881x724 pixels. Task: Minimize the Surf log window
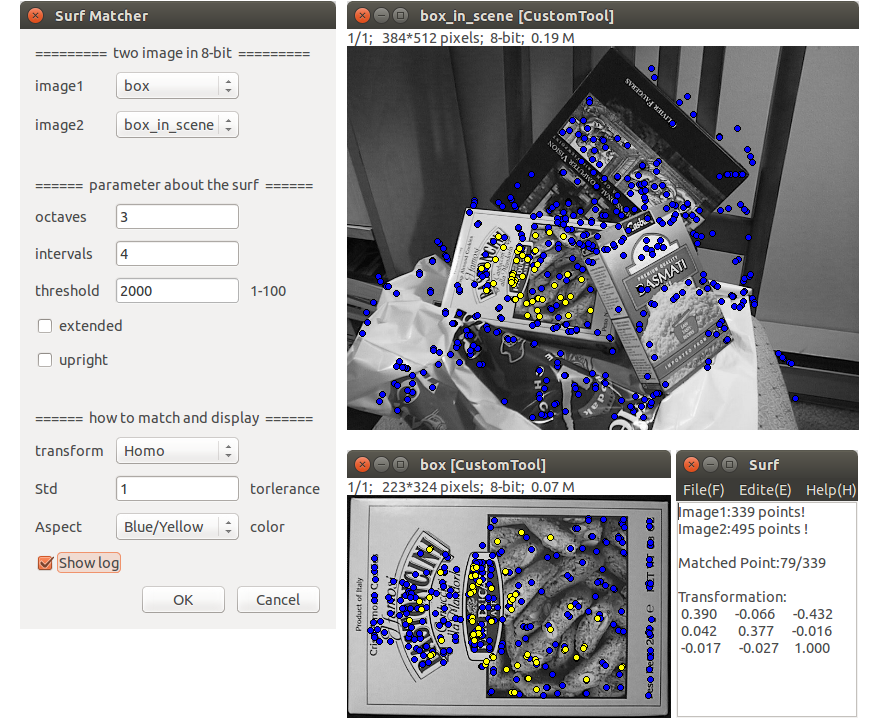(711, 465)
